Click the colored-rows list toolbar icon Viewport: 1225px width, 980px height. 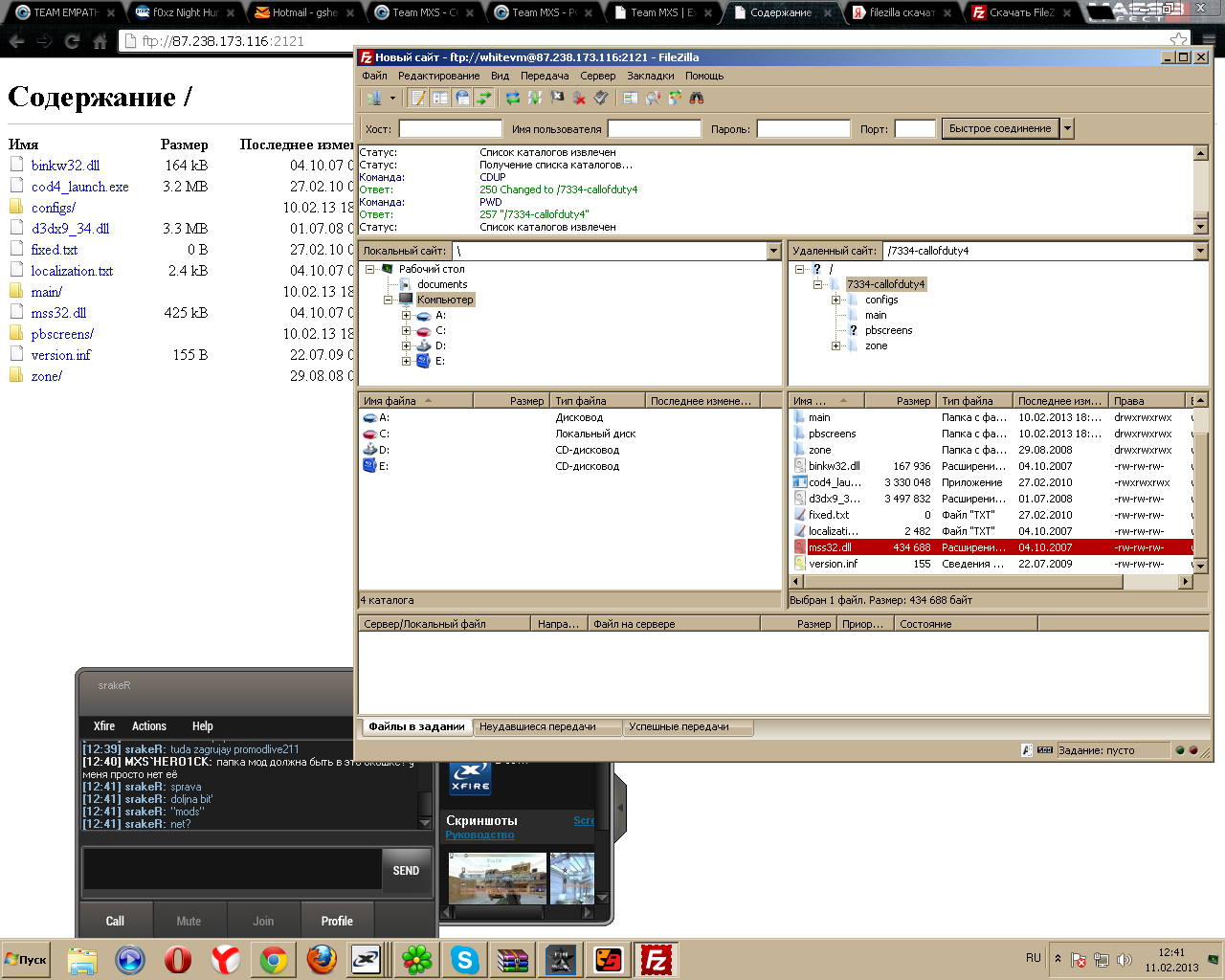(x=631, y=98)
